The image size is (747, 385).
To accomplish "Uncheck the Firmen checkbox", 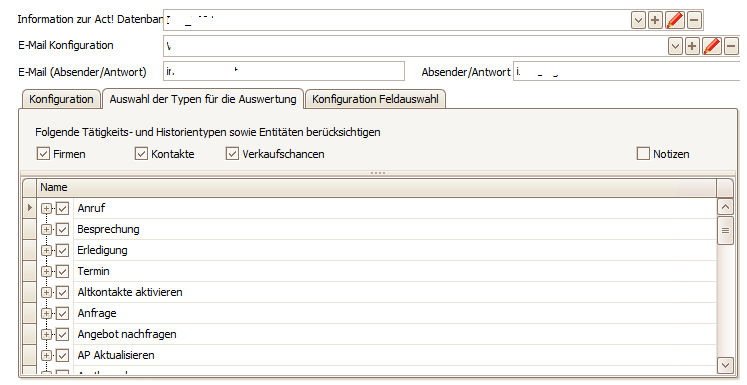I will 43,153.
